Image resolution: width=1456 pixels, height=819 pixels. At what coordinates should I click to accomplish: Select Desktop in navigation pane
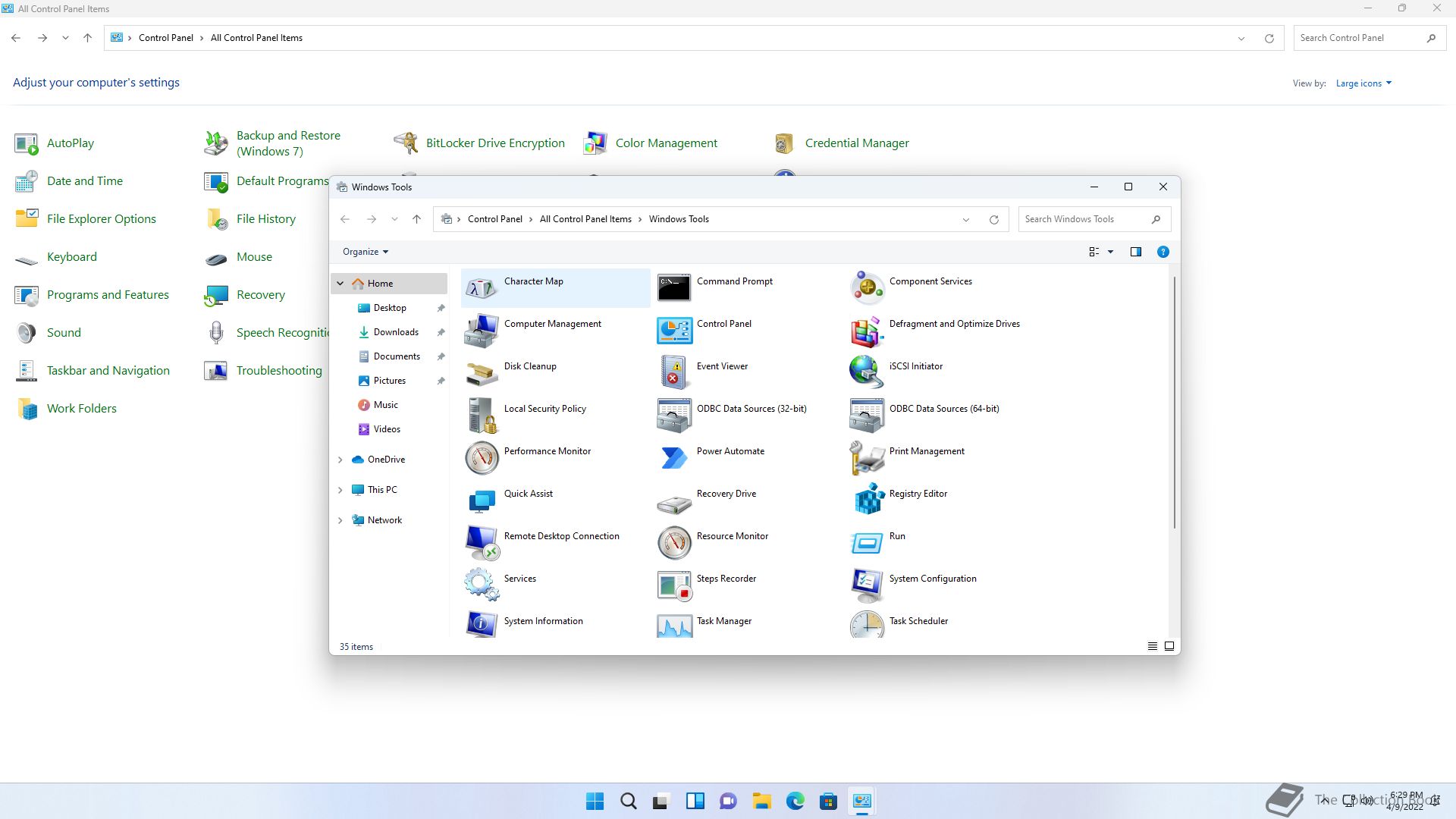(x=390, y=308)
